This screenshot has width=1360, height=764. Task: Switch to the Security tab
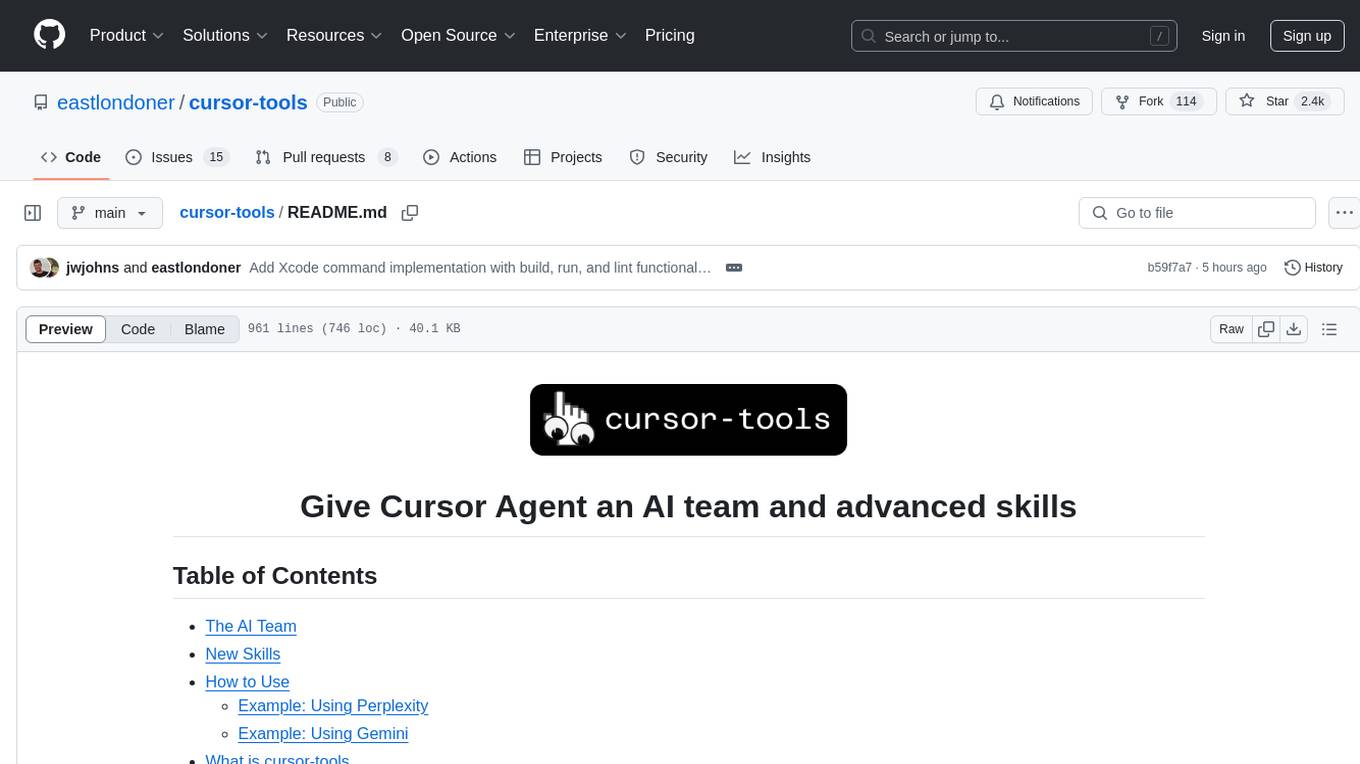pos(668,157)
